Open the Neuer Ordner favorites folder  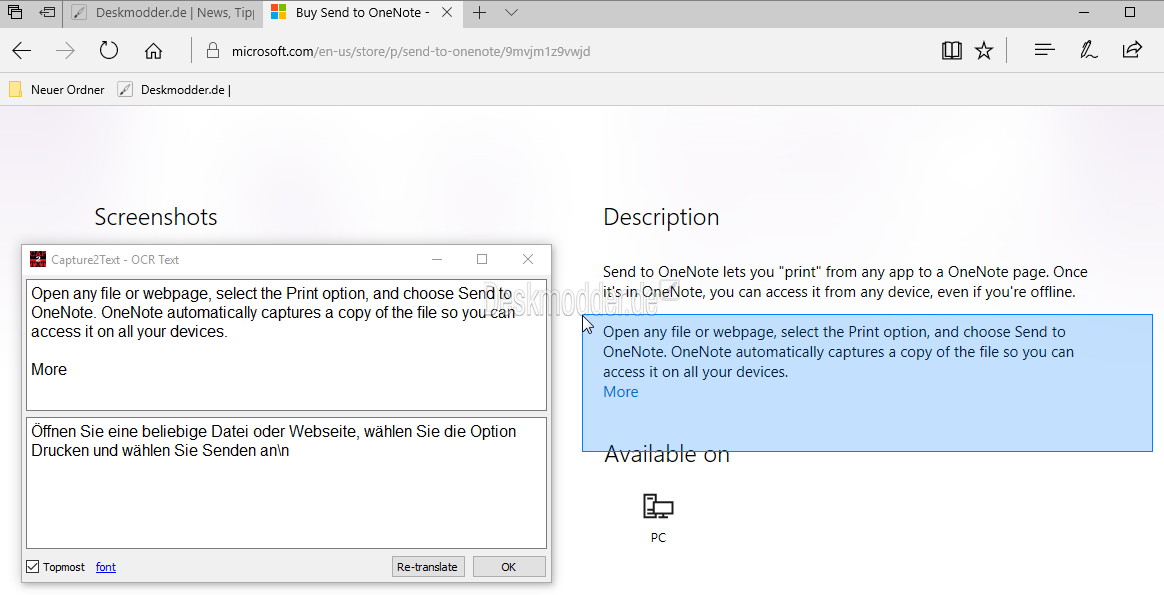pyautogui.click(x=56, y=90)
